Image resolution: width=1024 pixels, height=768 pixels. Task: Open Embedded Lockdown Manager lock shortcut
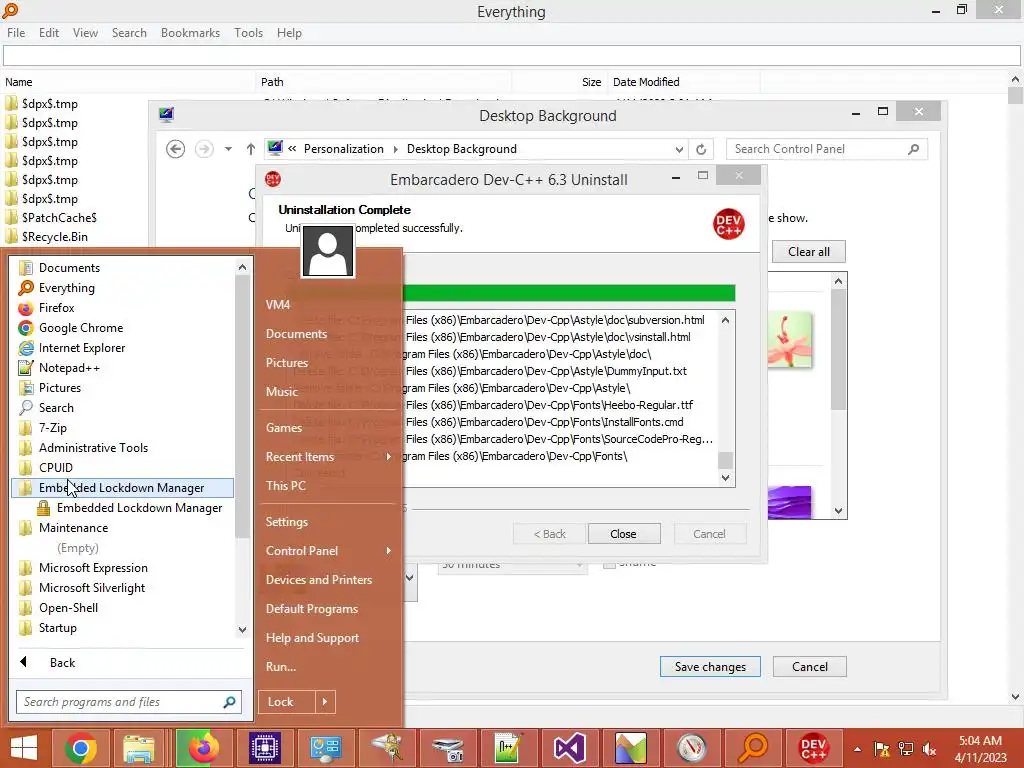point(131,508)
